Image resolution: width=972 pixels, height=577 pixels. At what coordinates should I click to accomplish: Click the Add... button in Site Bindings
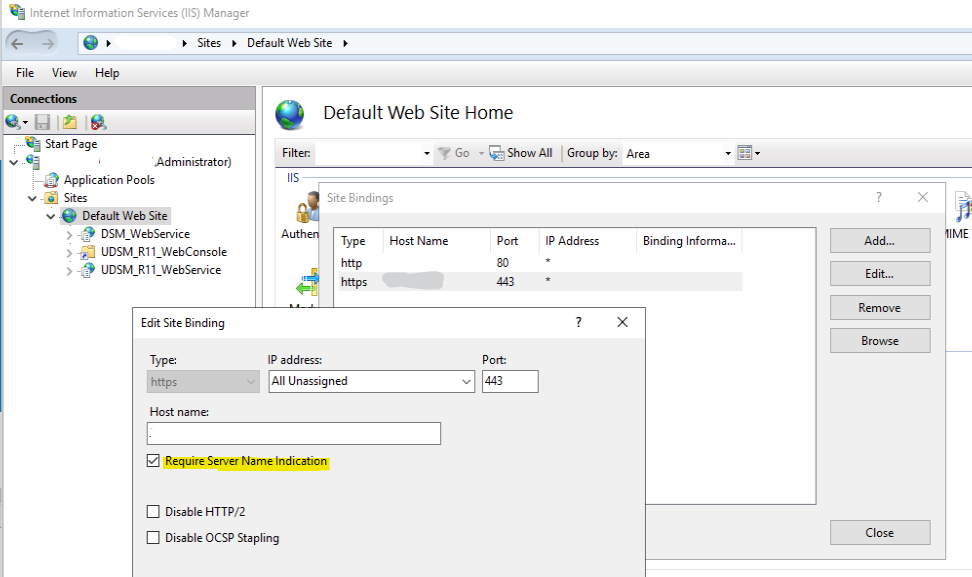(880, 240)
